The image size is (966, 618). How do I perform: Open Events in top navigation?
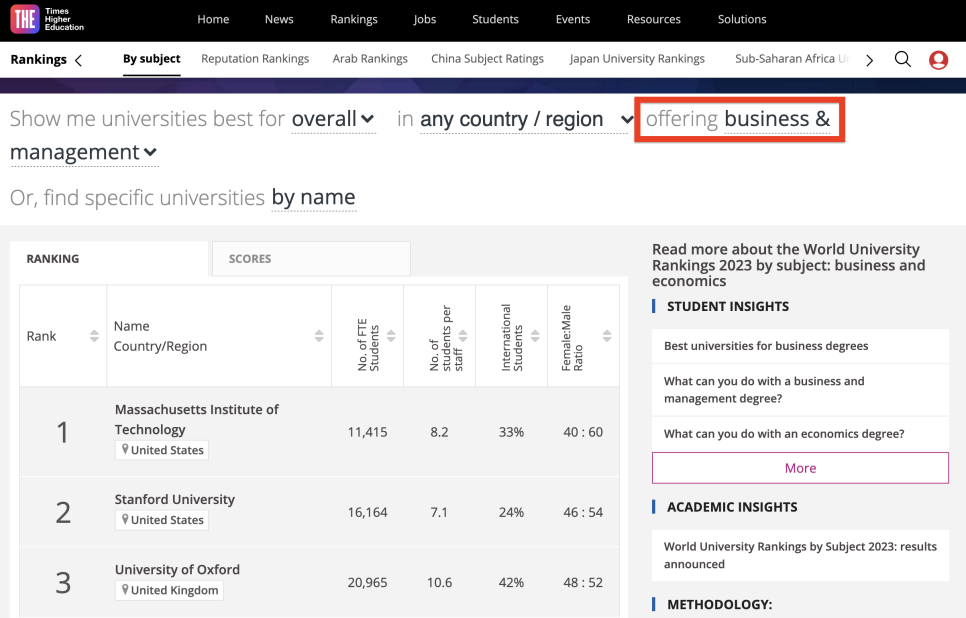click(x=572, y=19)
